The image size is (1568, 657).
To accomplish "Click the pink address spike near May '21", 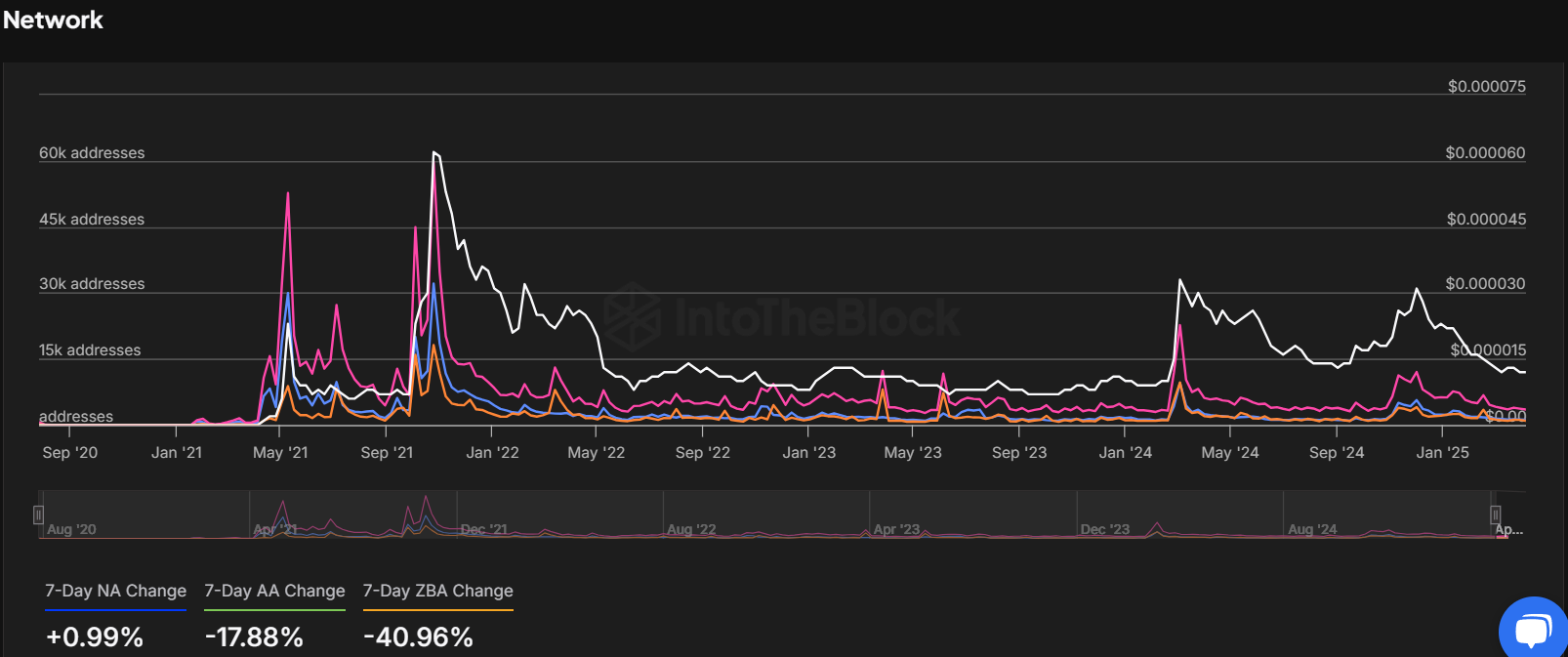I will tap(287, 194).
